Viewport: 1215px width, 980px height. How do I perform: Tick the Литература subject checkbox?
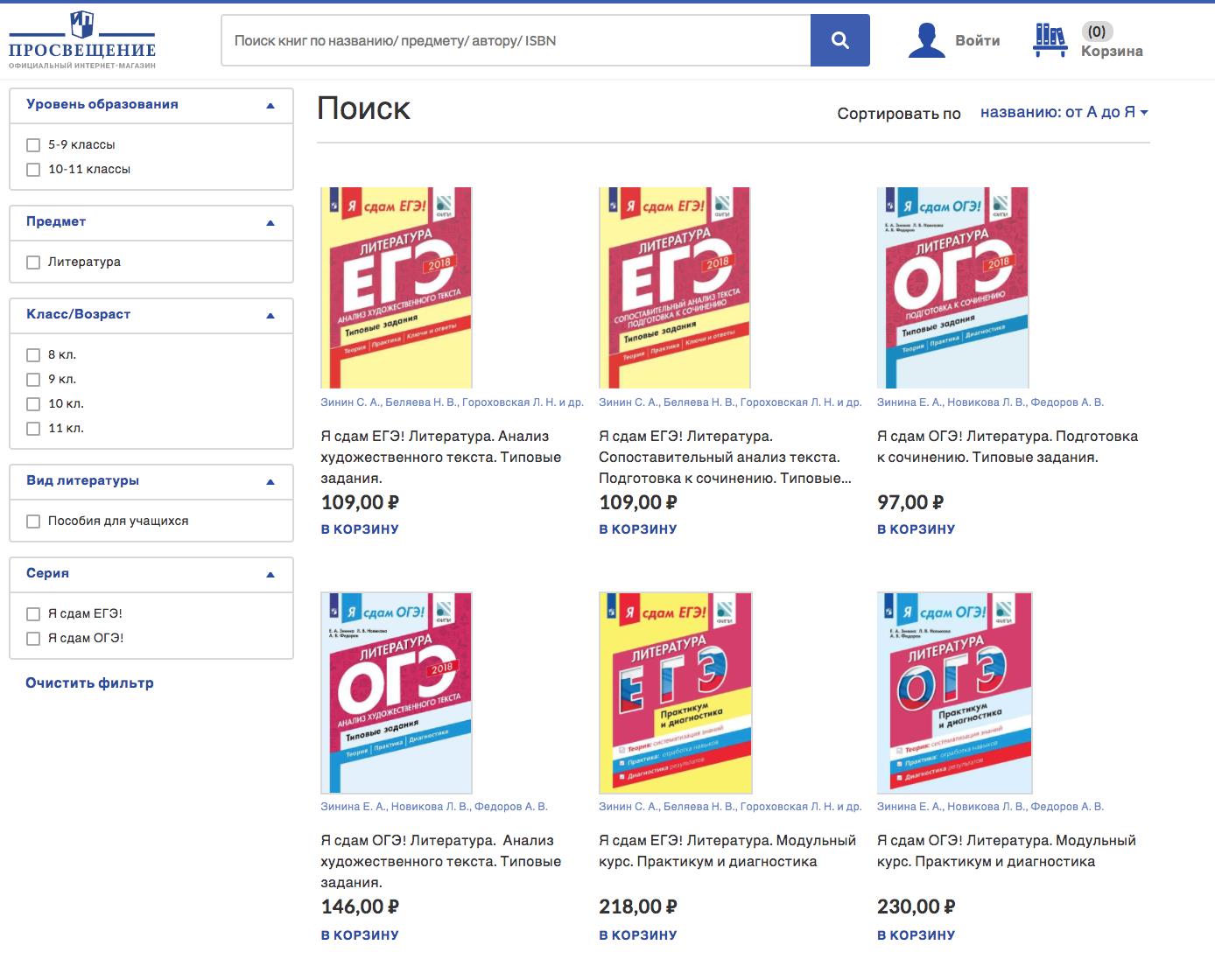coord(33,262)
